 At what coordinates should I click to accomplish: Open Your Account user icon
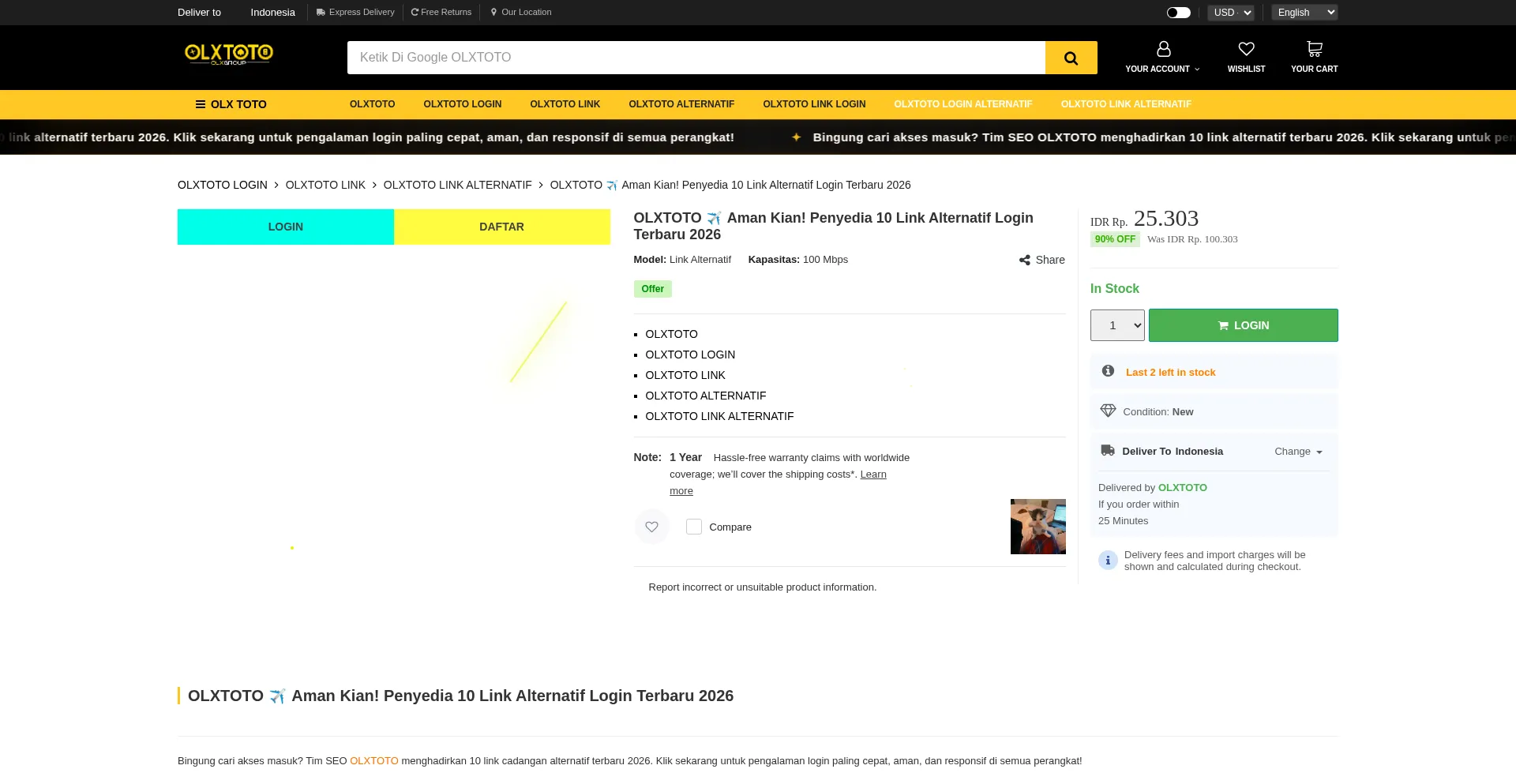[1163, 49]
